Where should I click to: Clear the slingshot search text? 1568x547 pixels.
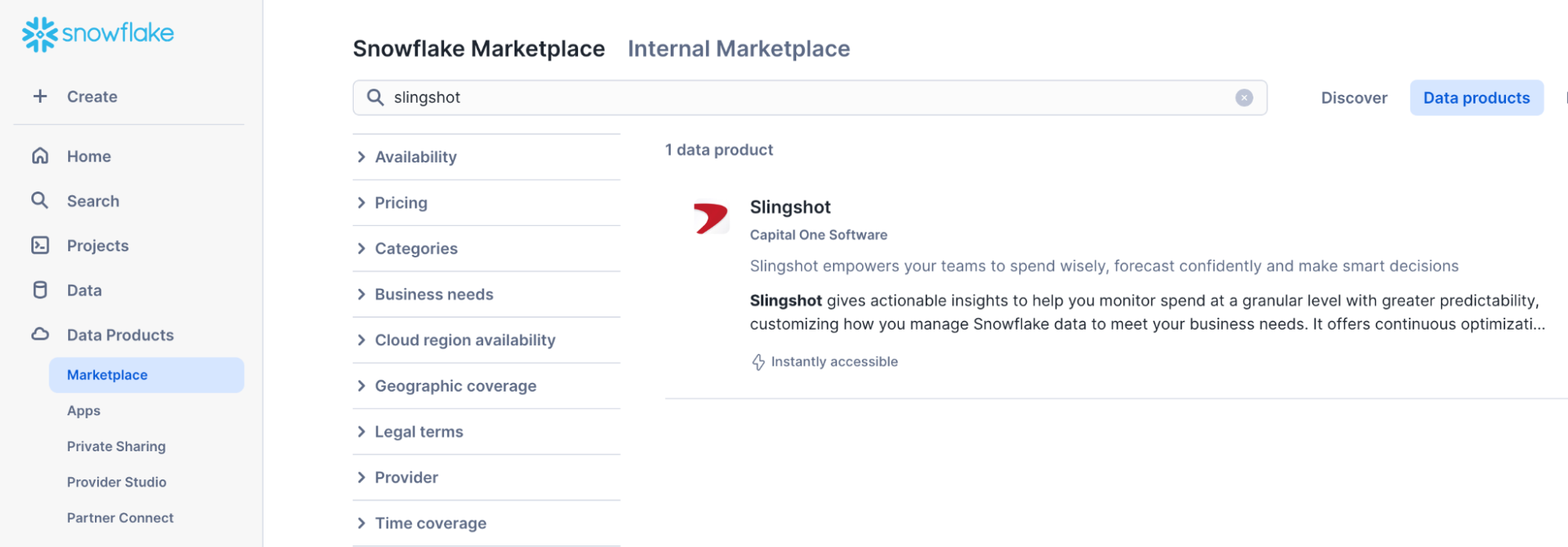pos(1244,97)
